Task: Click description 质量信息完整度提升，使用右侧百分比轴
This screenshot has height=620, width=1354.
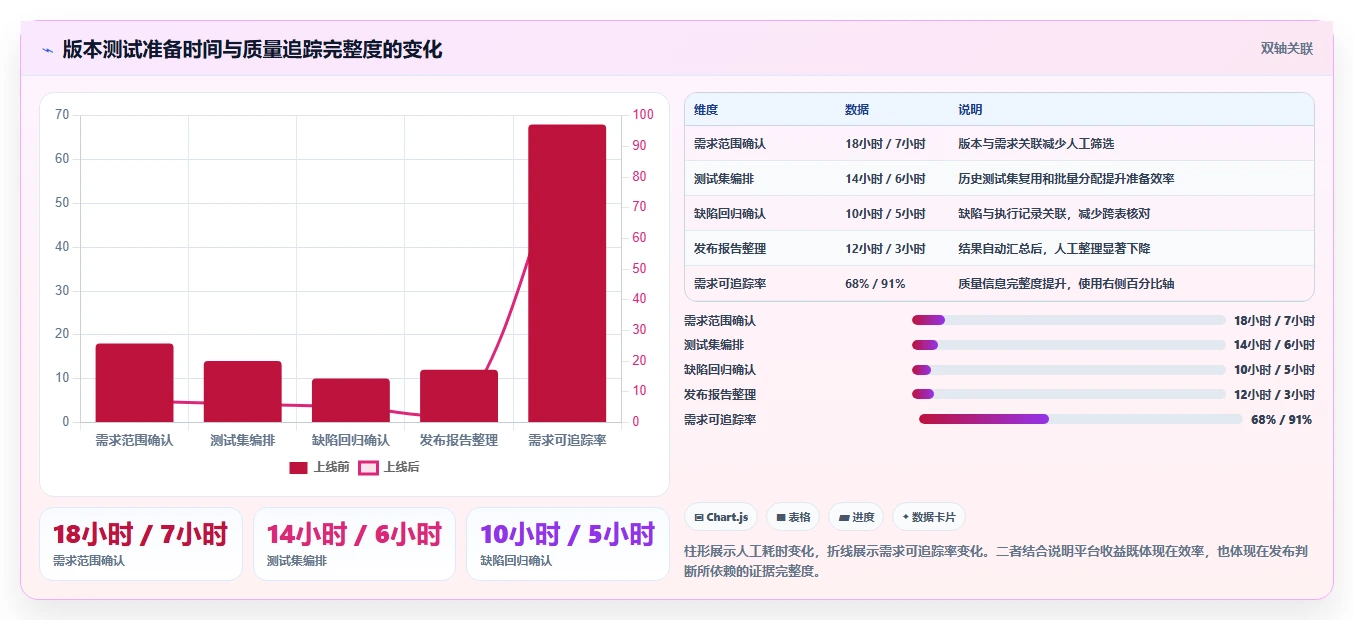Action: (x=1066, y=284)
